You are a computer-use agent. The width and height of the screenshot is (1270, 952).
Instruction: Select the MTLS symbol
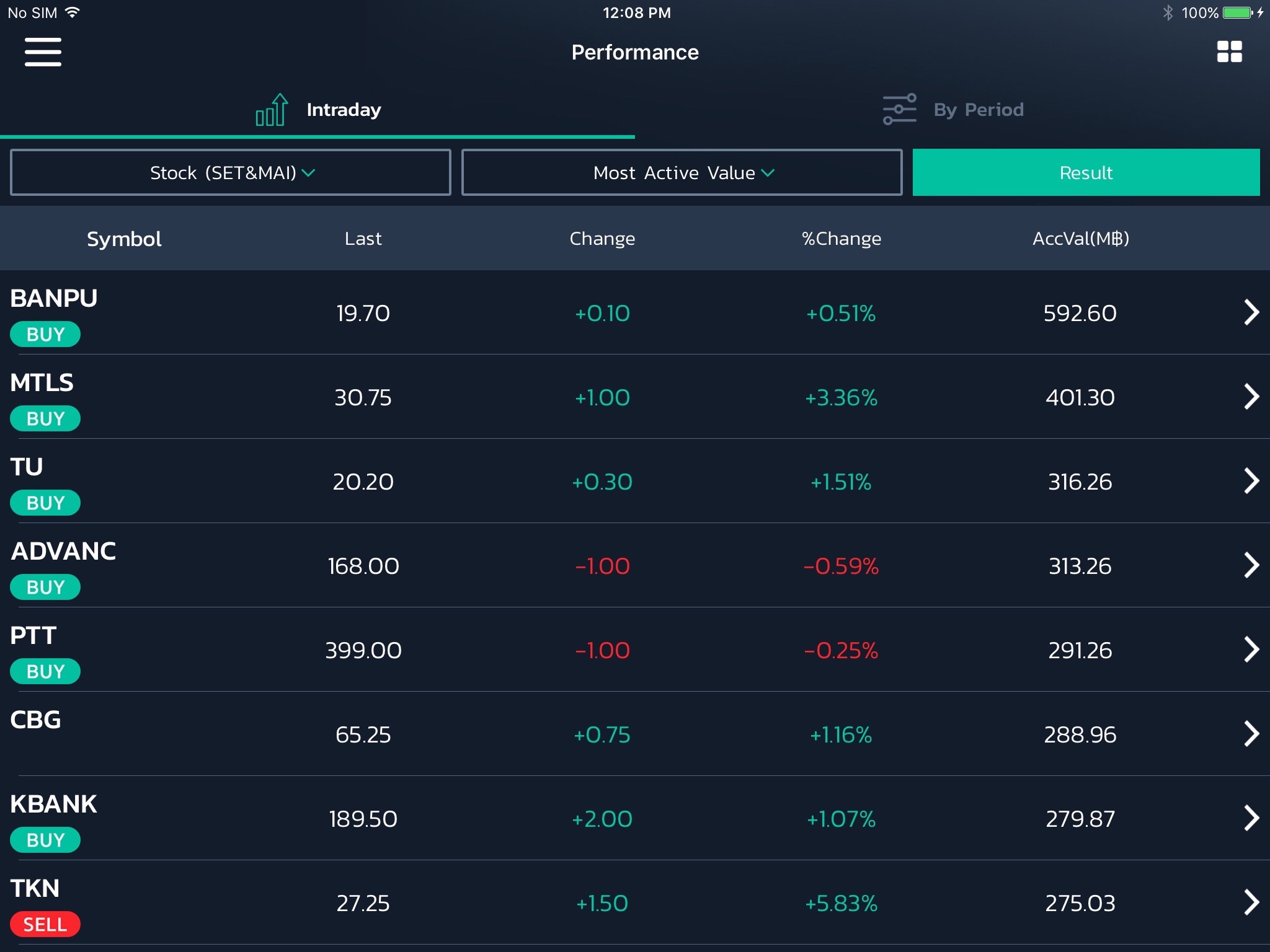pyautogui.click(x=42, y=382)
